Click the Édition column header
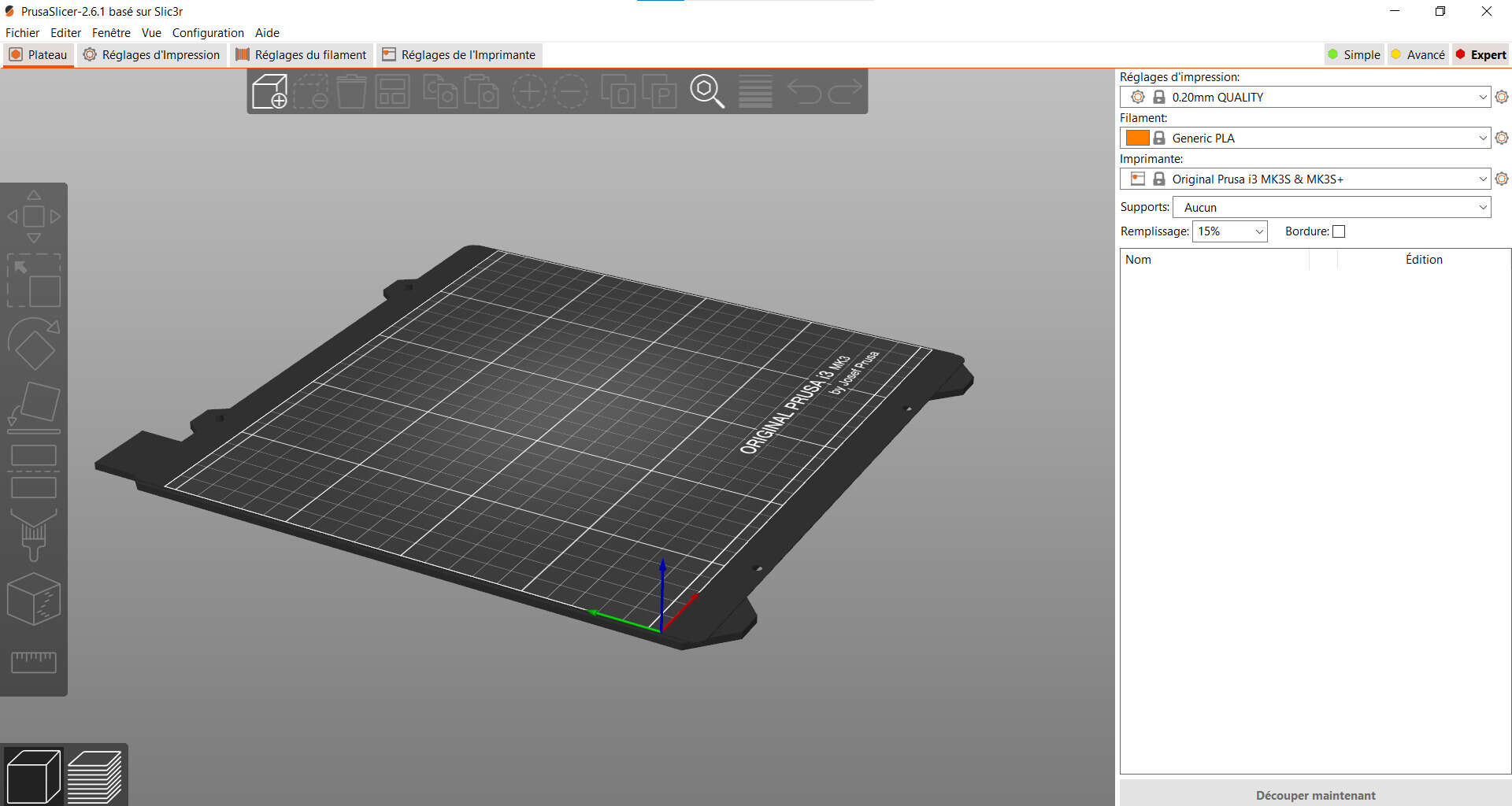Screen dimensions: 1512x806 1424,259
